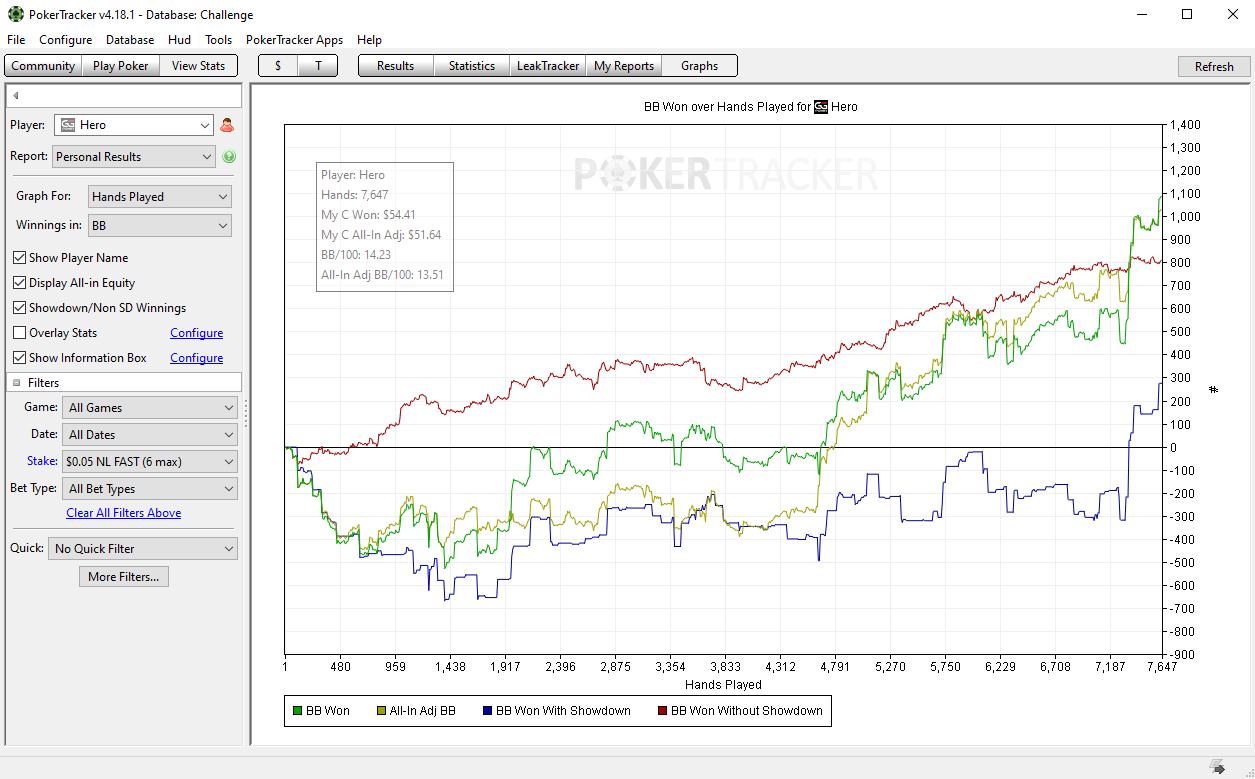1255x779 pixels.
Task: Click the axis marker icon right of graph
Action: [1214, 389]
